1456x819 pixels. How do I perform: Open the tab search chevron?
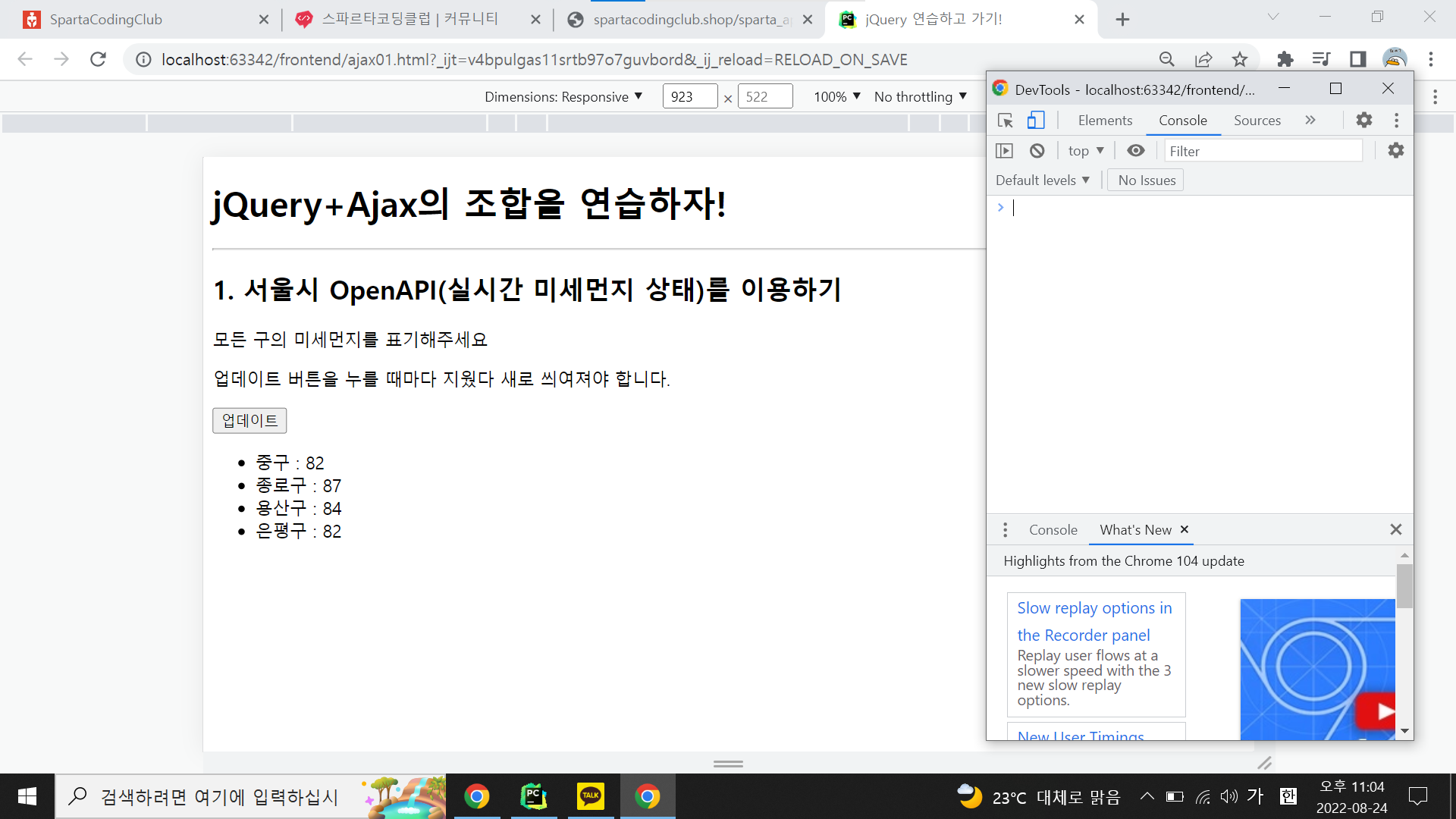(x=1273, y=17)
